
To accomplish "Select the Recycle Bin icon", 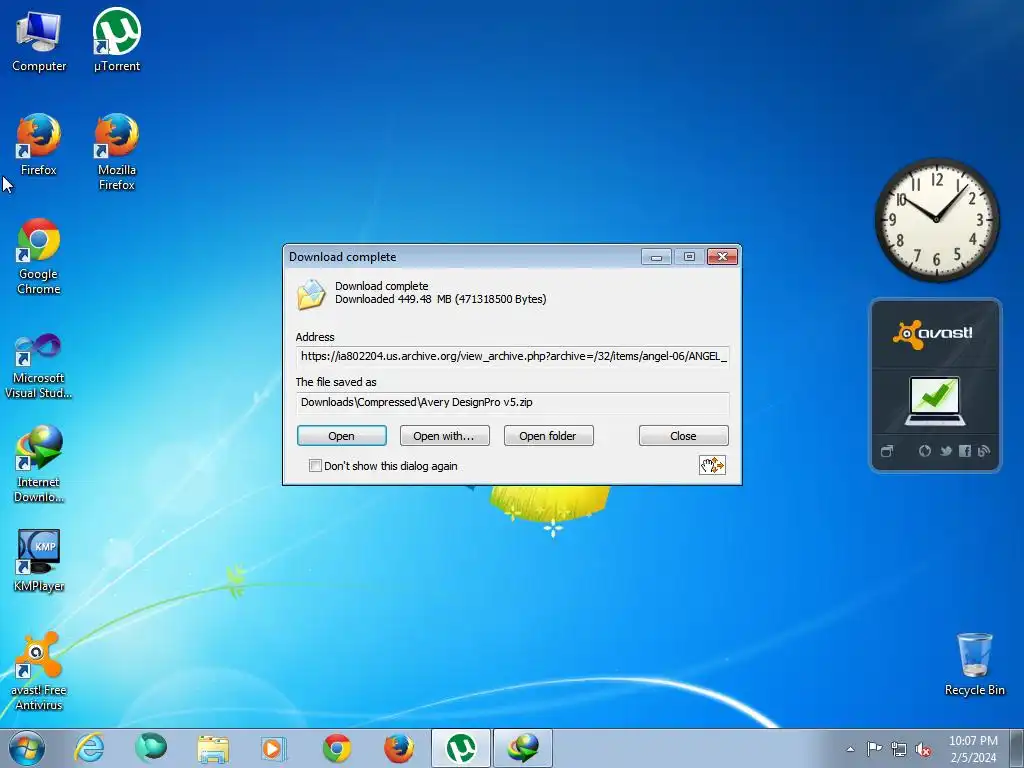I will [x=974, y=664].
